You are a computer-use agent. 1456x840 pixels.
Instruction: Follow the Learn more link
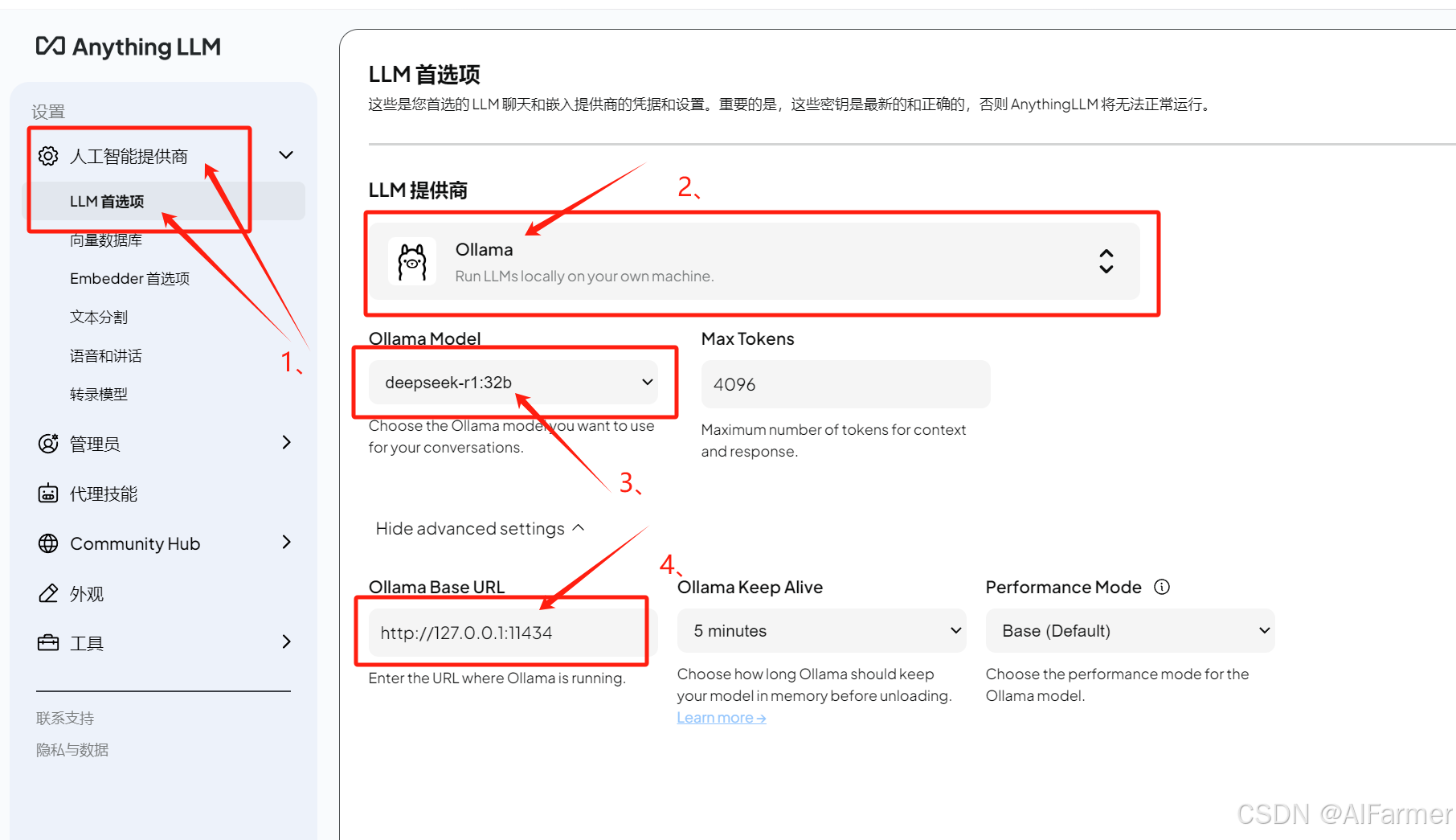pos(722,717)
